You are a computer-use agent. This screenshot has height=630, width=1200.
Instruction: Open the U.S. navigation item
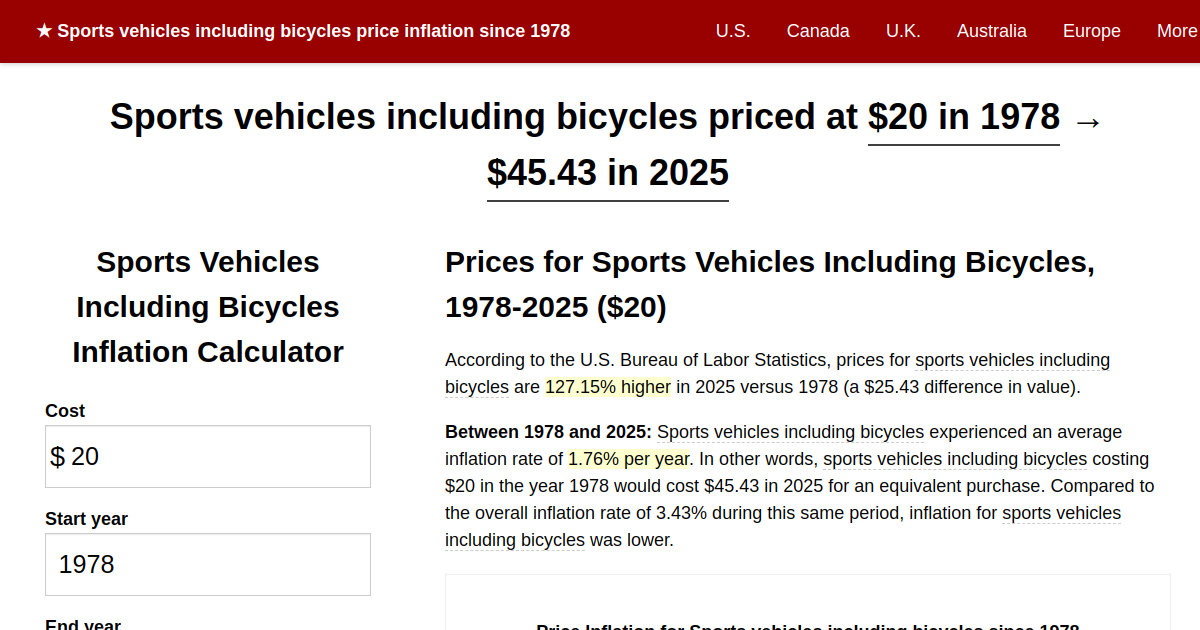(733, 31)
